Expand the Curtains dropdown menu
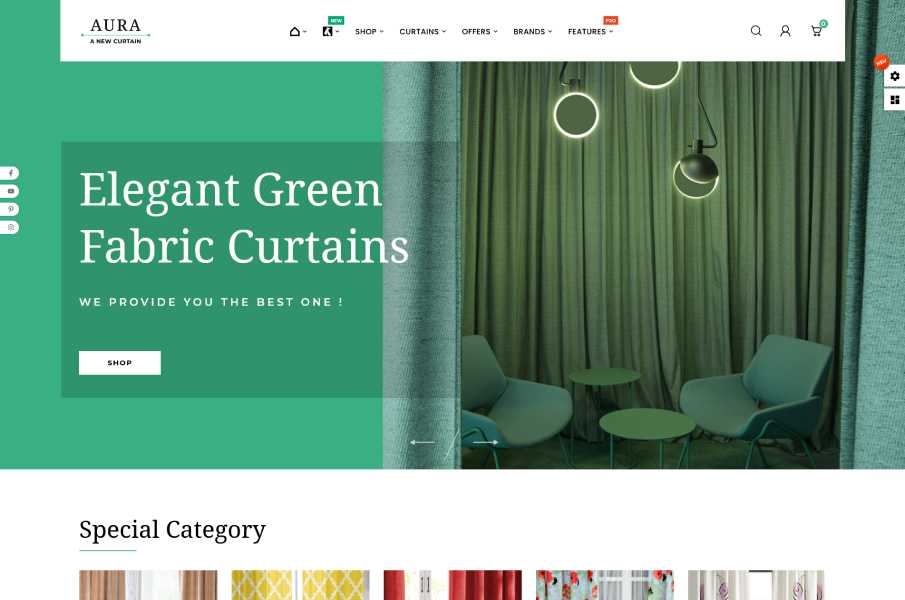Image resolution: width=905 pixels, height=600 pixels. click(422, 32)
